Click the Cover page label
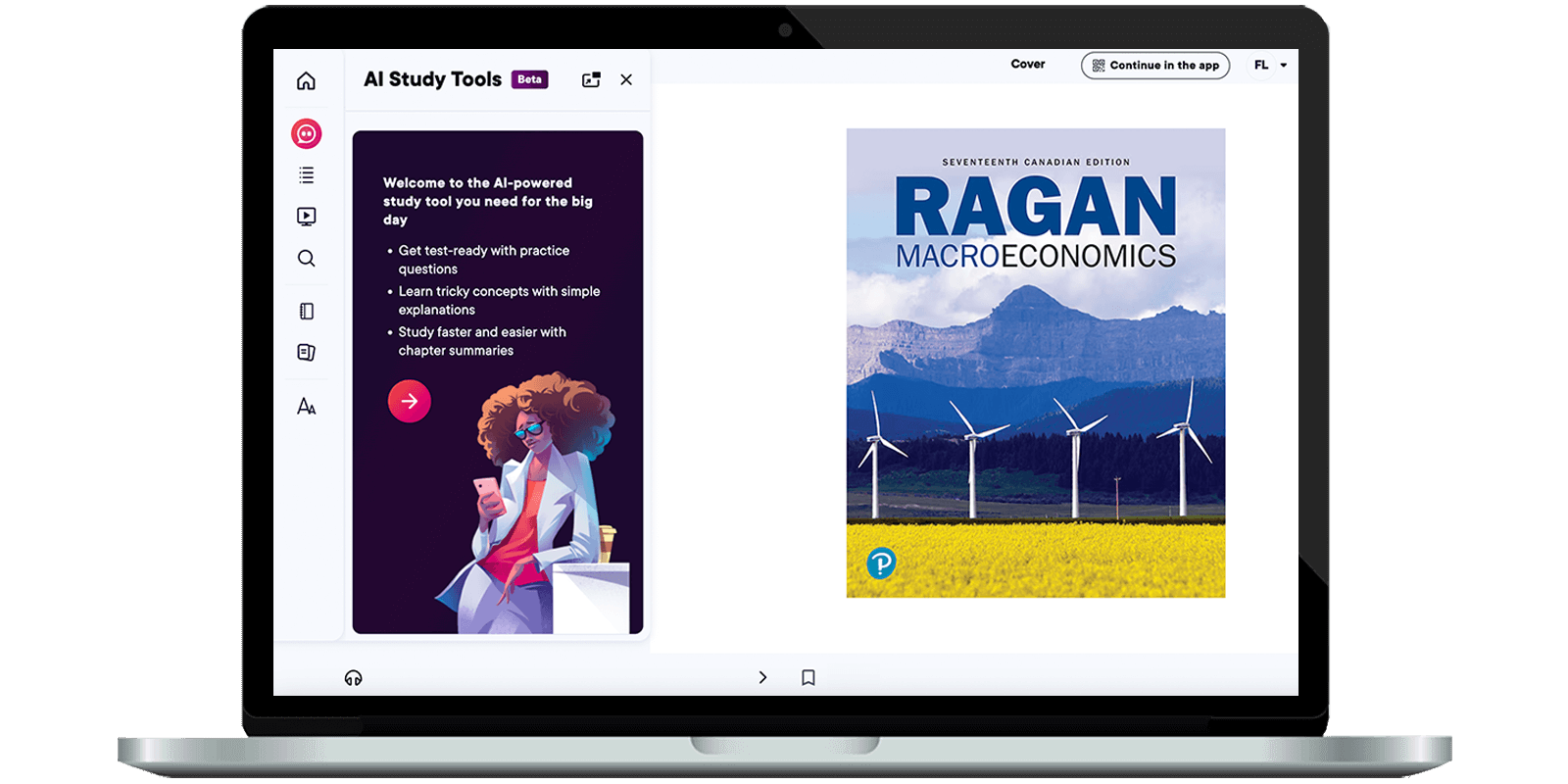 tap(1028, 65)
